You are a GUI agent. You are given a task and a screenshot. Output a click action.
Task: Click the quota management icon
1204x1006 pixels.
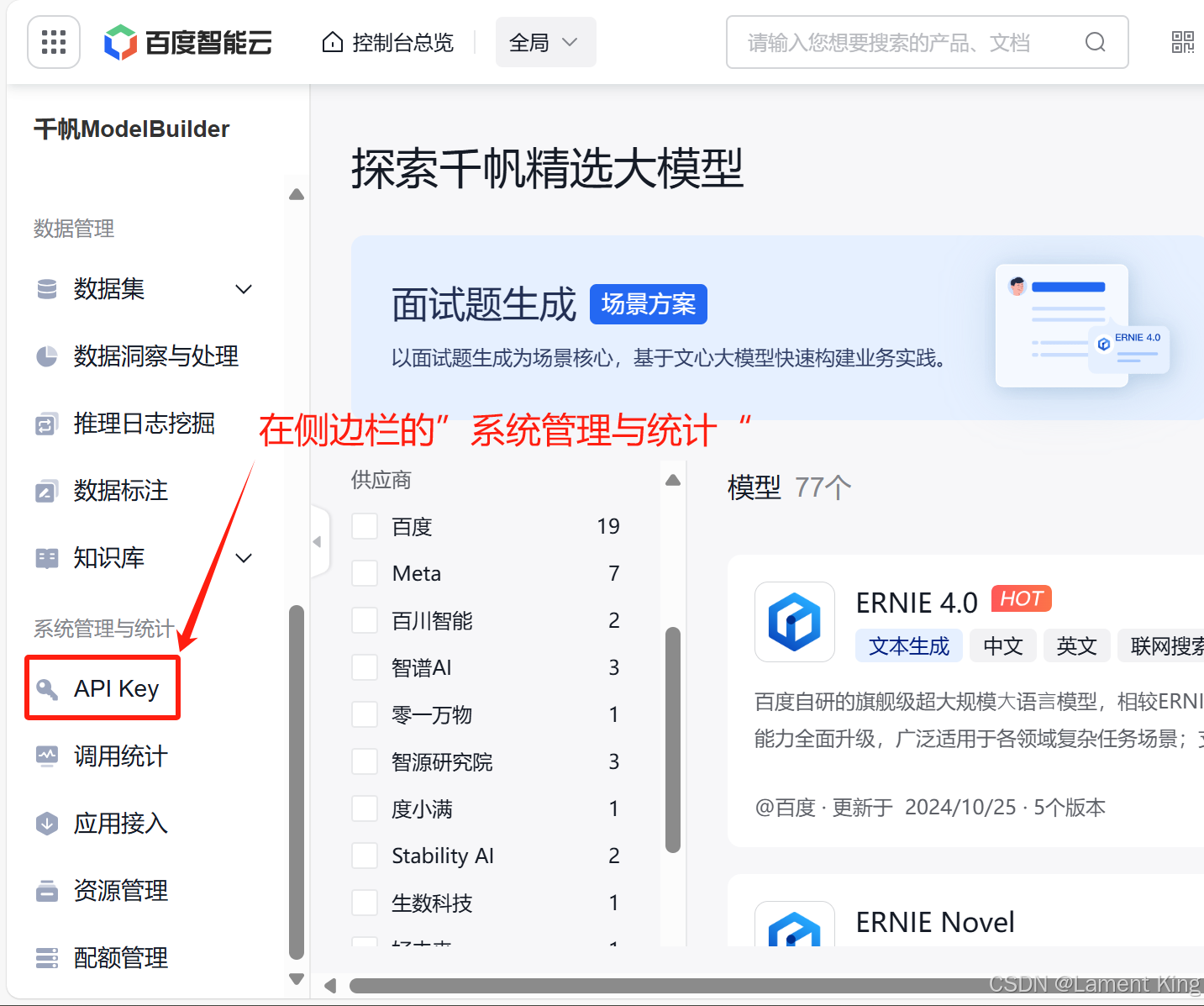(x=47, y=958)
